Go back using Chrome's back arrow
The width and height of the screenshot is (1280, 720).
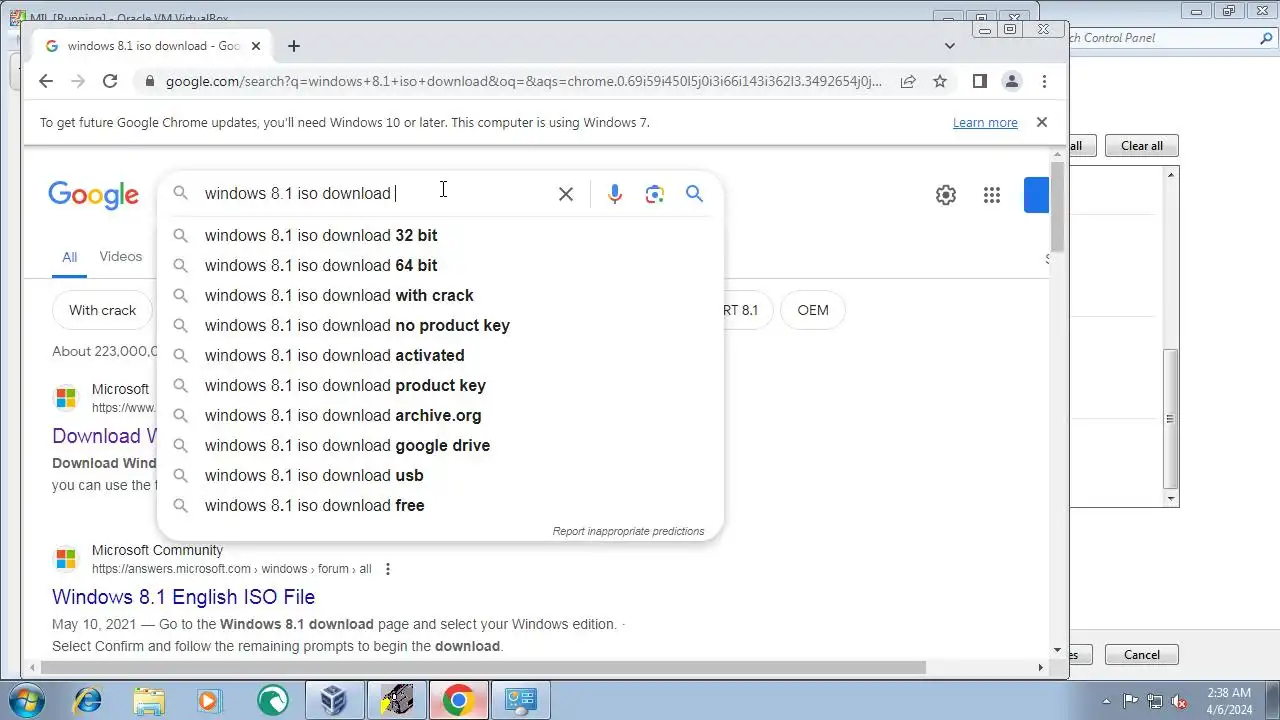click(x=46, y=81)
